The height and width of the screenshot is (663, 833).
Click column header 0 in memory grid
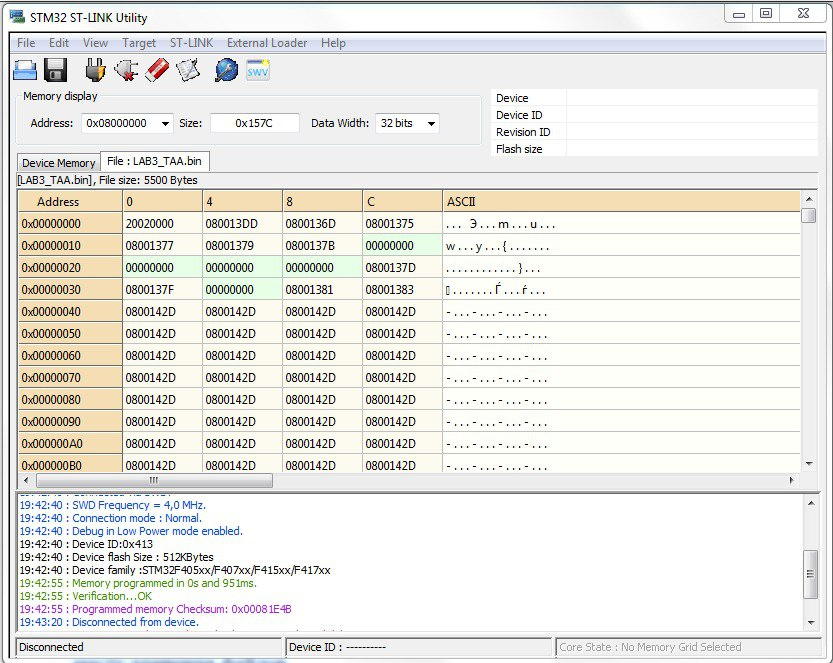[162, 202]
